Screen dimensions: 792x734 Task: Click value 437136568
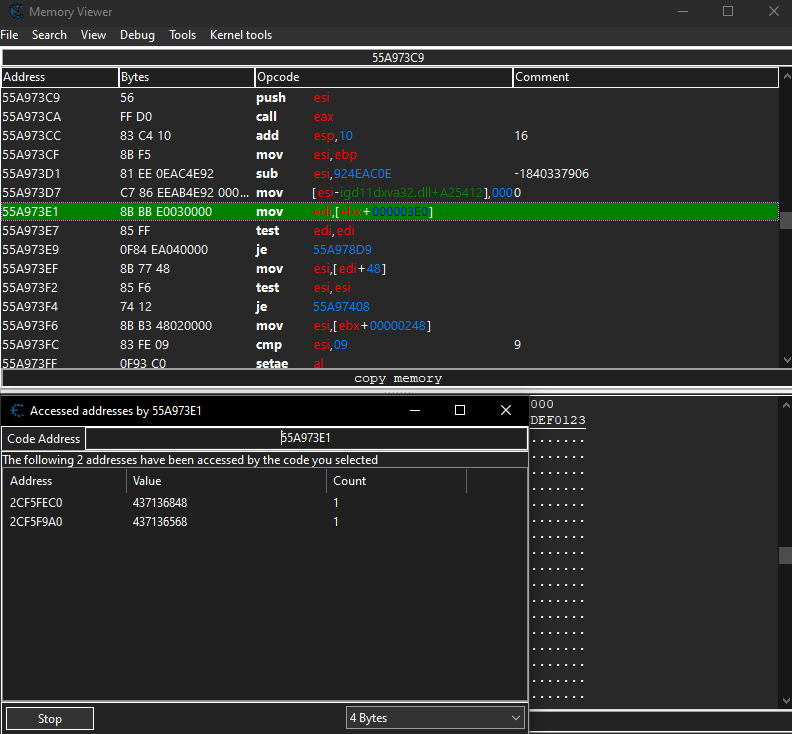tap(160, 522)
